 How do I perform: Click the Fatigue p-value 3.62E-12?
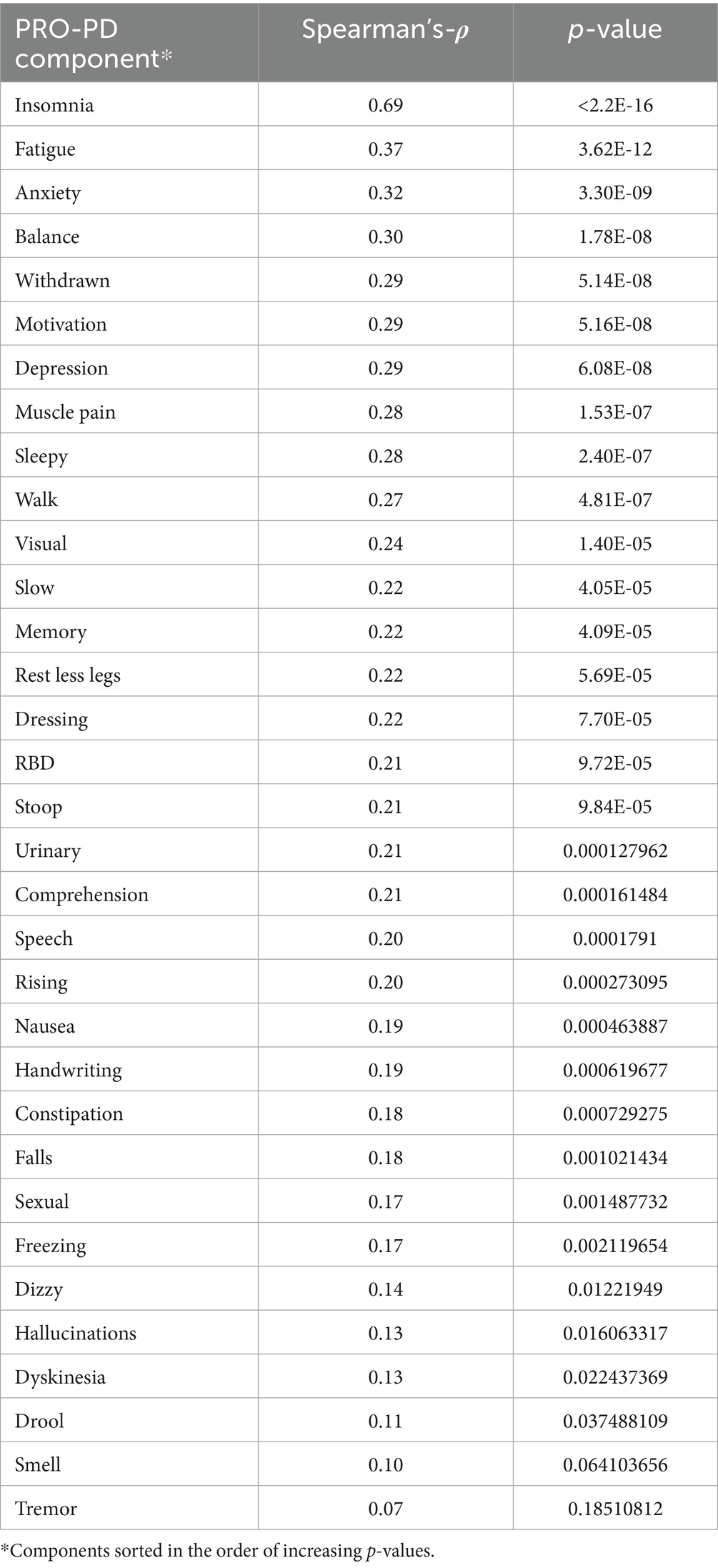click(x=615, y=149)
